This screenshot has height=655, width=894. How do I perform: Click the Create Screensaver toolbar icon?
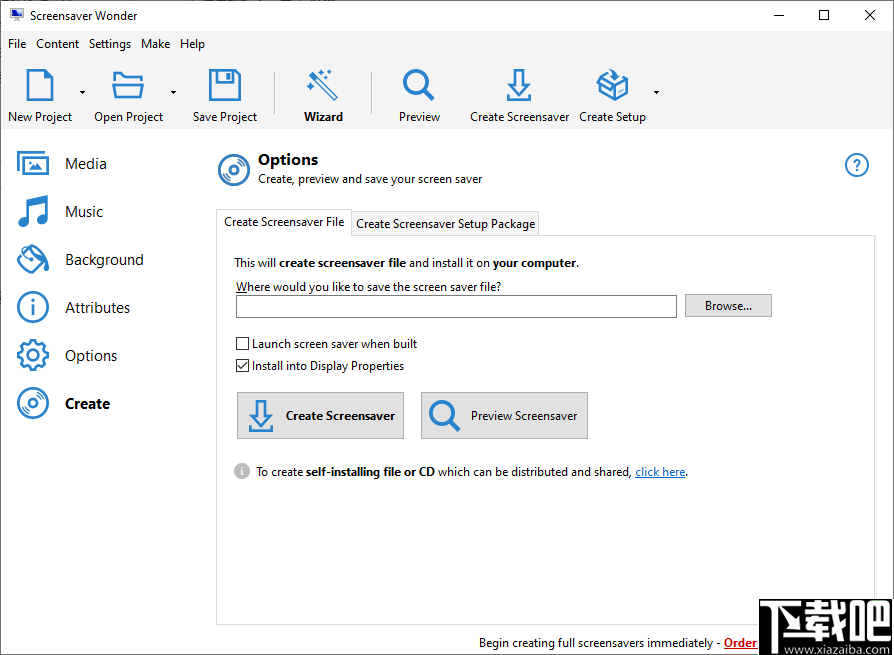tap(519, 86)
